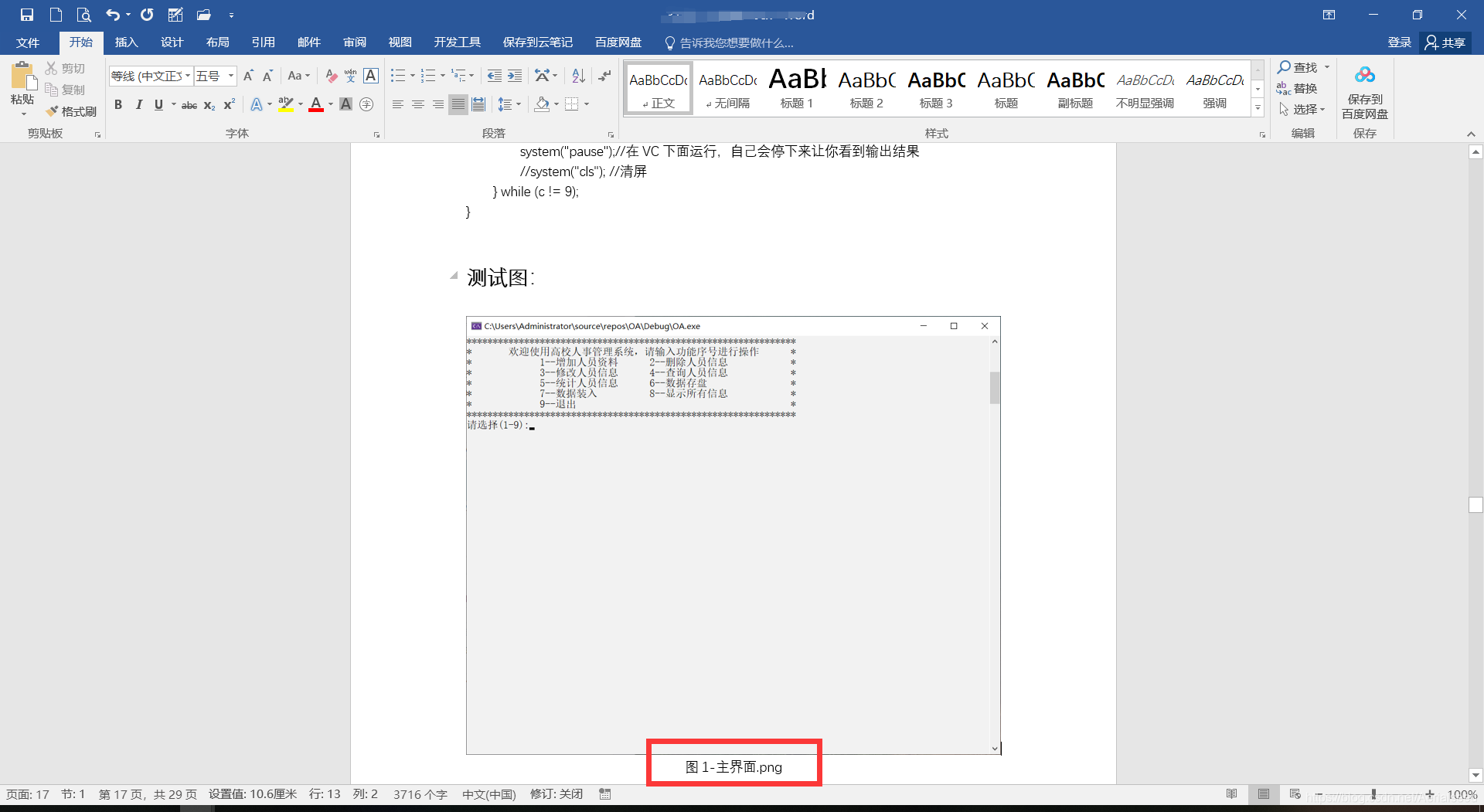Screen dimensions: 1484x812
Task: Undo the last action
Action: [113, 15]
